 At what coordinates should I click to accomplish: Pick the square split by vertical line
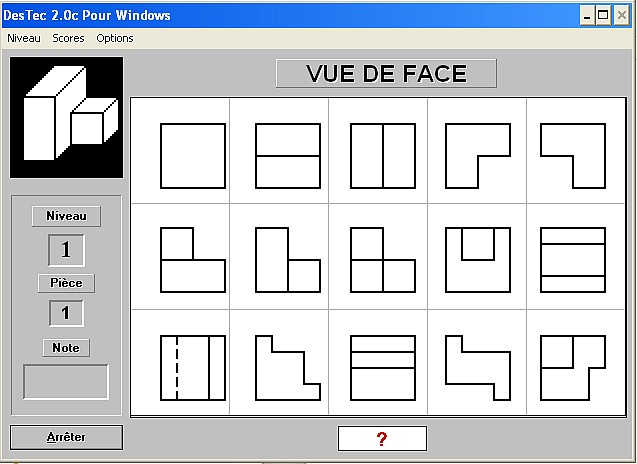(x=383, y=156)
